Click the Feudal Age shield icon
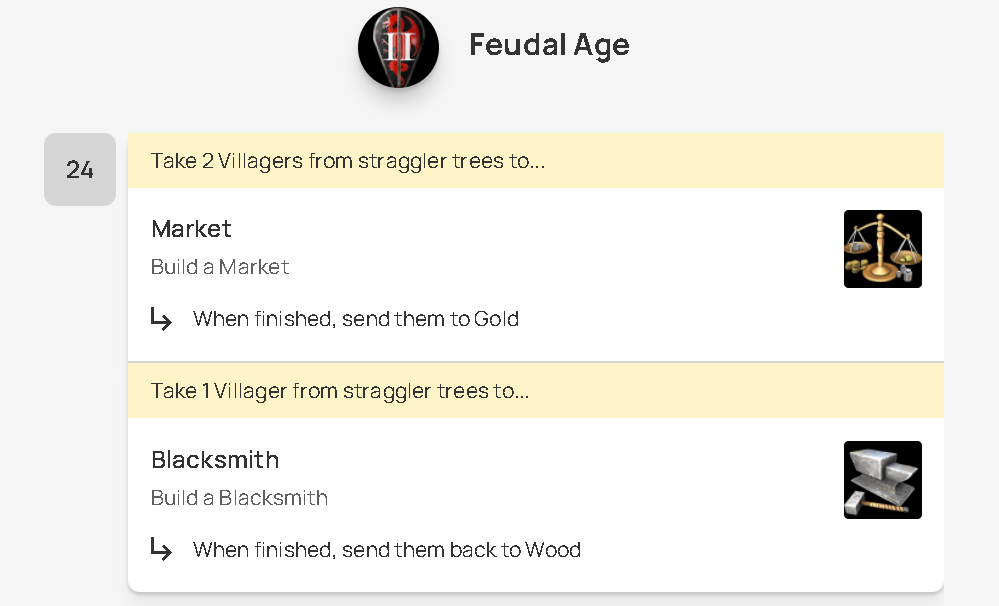This screenshot has height=606, width=999. pos(398,47)
